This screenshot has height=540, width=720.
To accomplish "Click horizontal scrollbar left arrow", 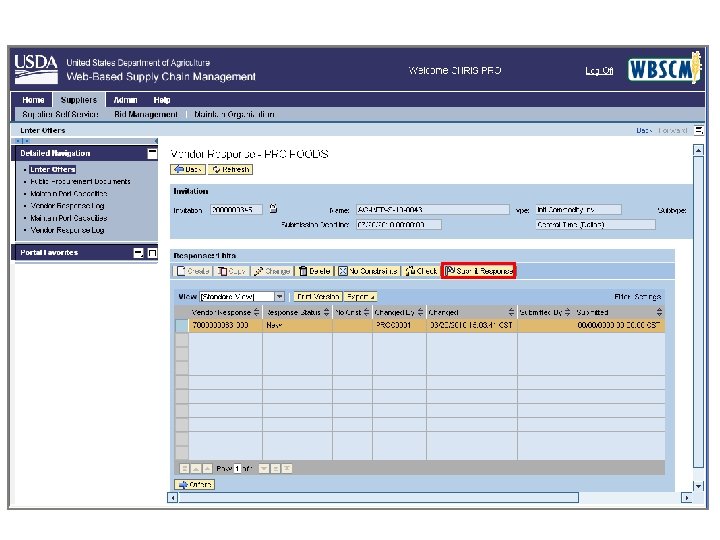I will (173, 497).
